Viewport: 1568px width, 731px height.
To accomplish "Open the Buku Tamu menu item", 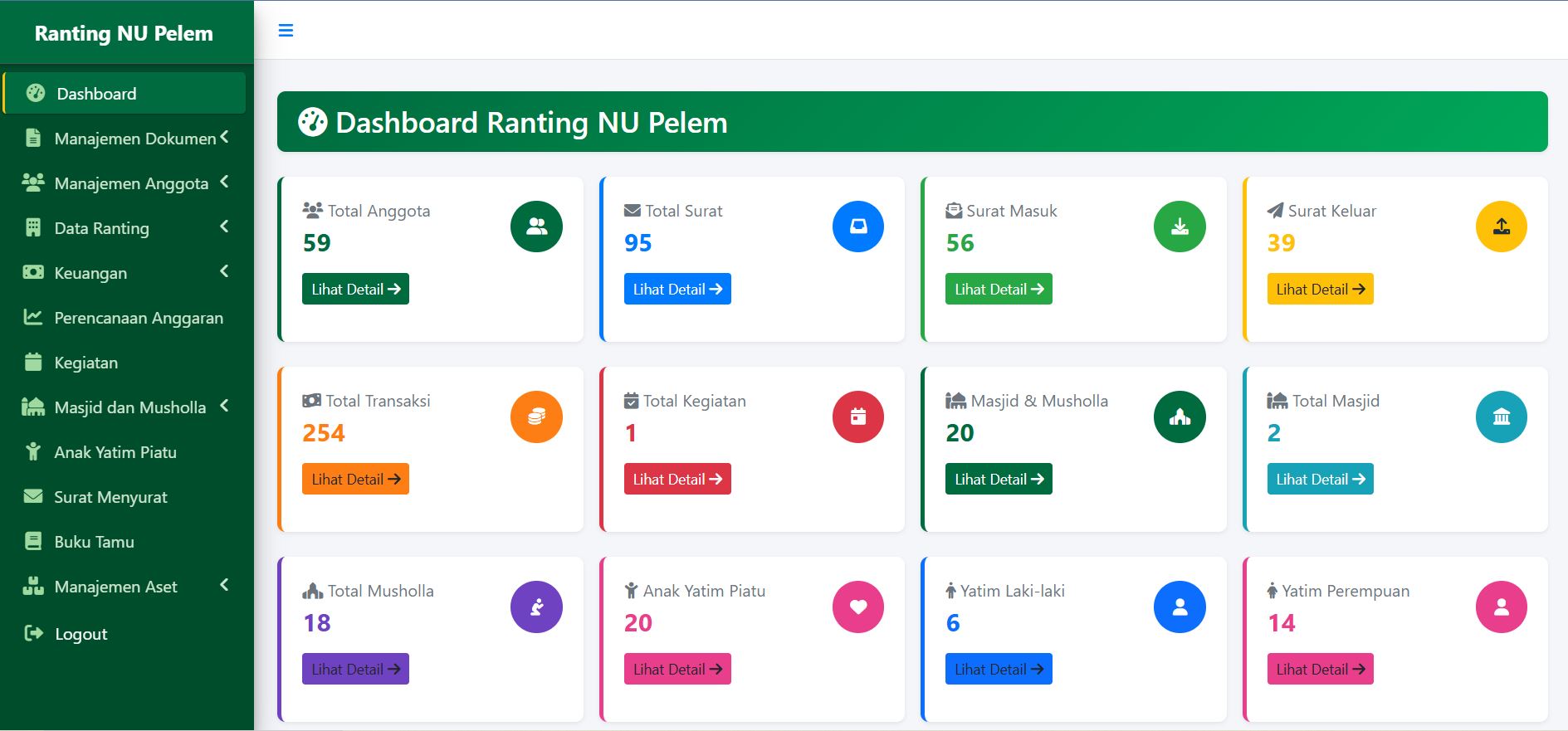I will [x=94, y=542].
